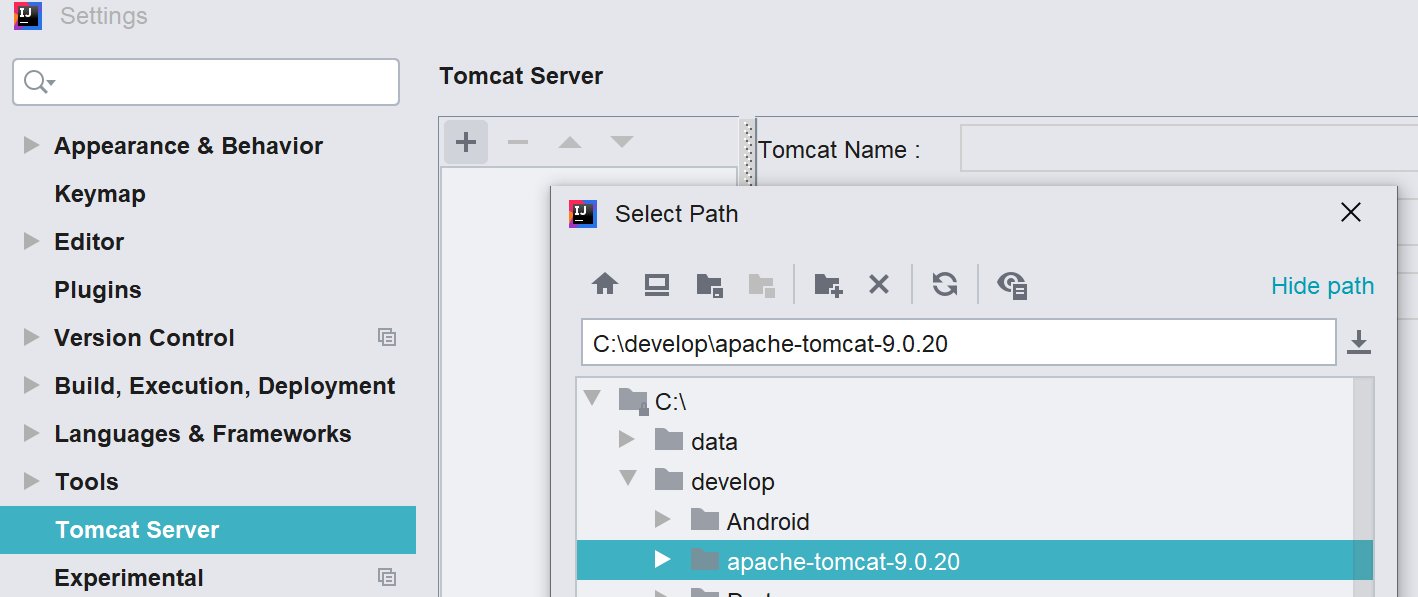Click the IntelliJ logo in Settings title

coord(28,16)
